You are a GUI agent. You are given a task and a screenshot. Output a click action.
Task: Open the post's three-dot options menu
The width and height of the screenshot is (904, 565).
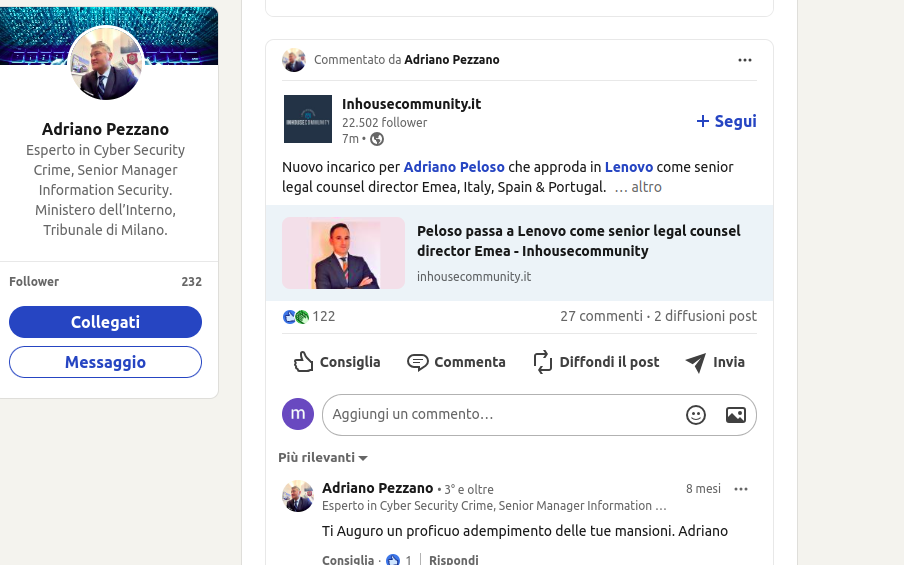[x=744, y=60]
